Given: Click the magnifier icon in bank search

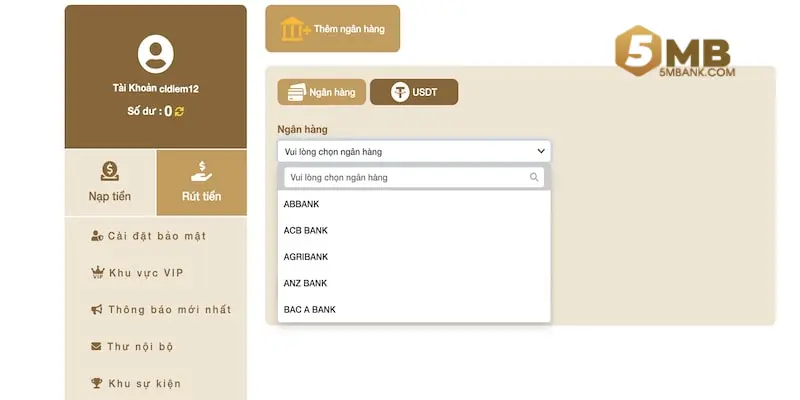Looking at the screenshot, I should point(534,178).
